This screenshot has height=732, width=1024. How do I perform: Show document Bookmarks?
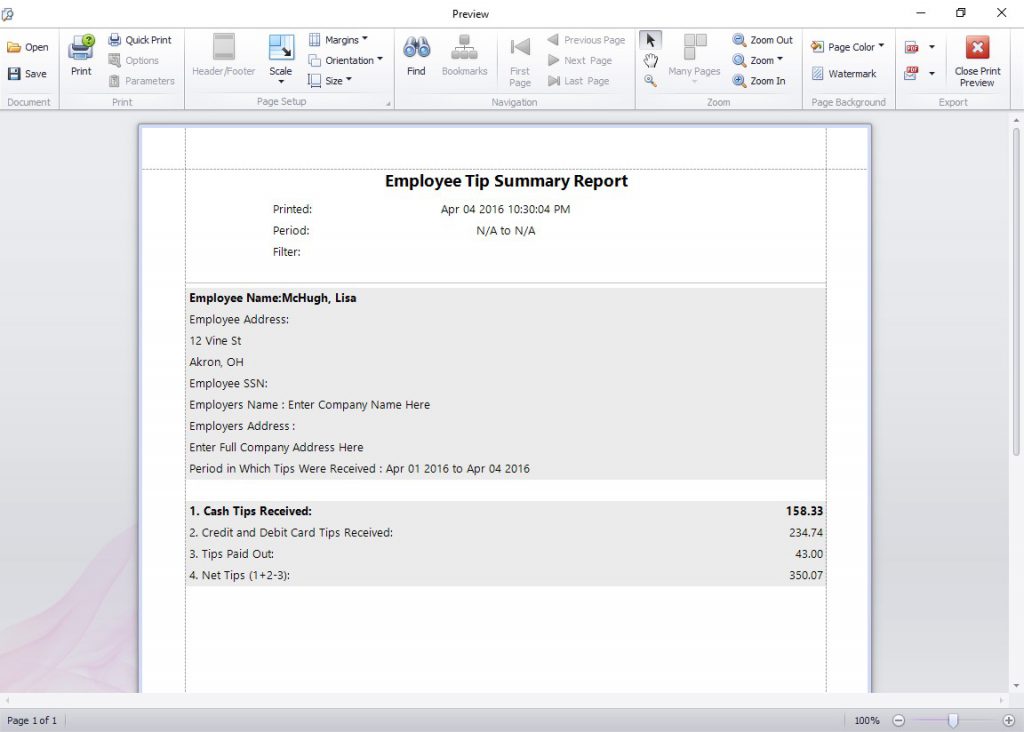[464, 58]
